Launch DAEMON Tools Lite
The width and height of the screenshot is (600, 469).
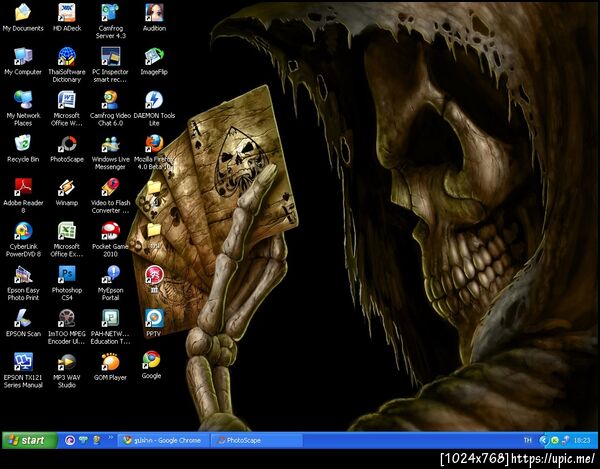point(154,108)
